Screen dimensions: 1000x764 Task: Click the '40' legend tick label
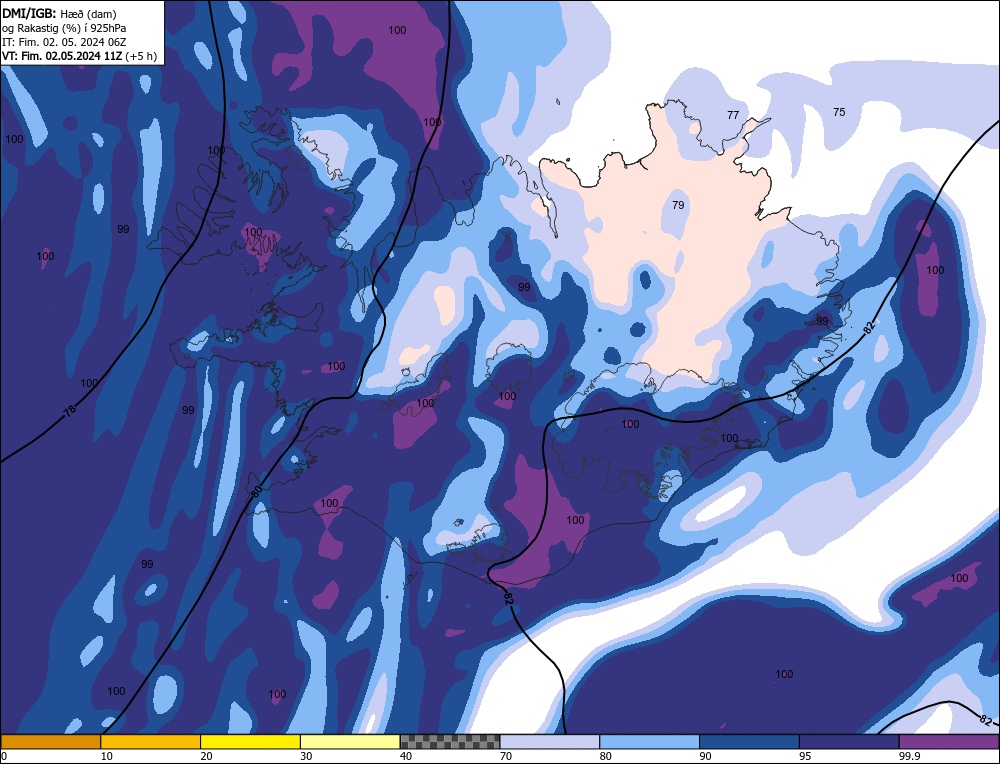pos(406,756)
